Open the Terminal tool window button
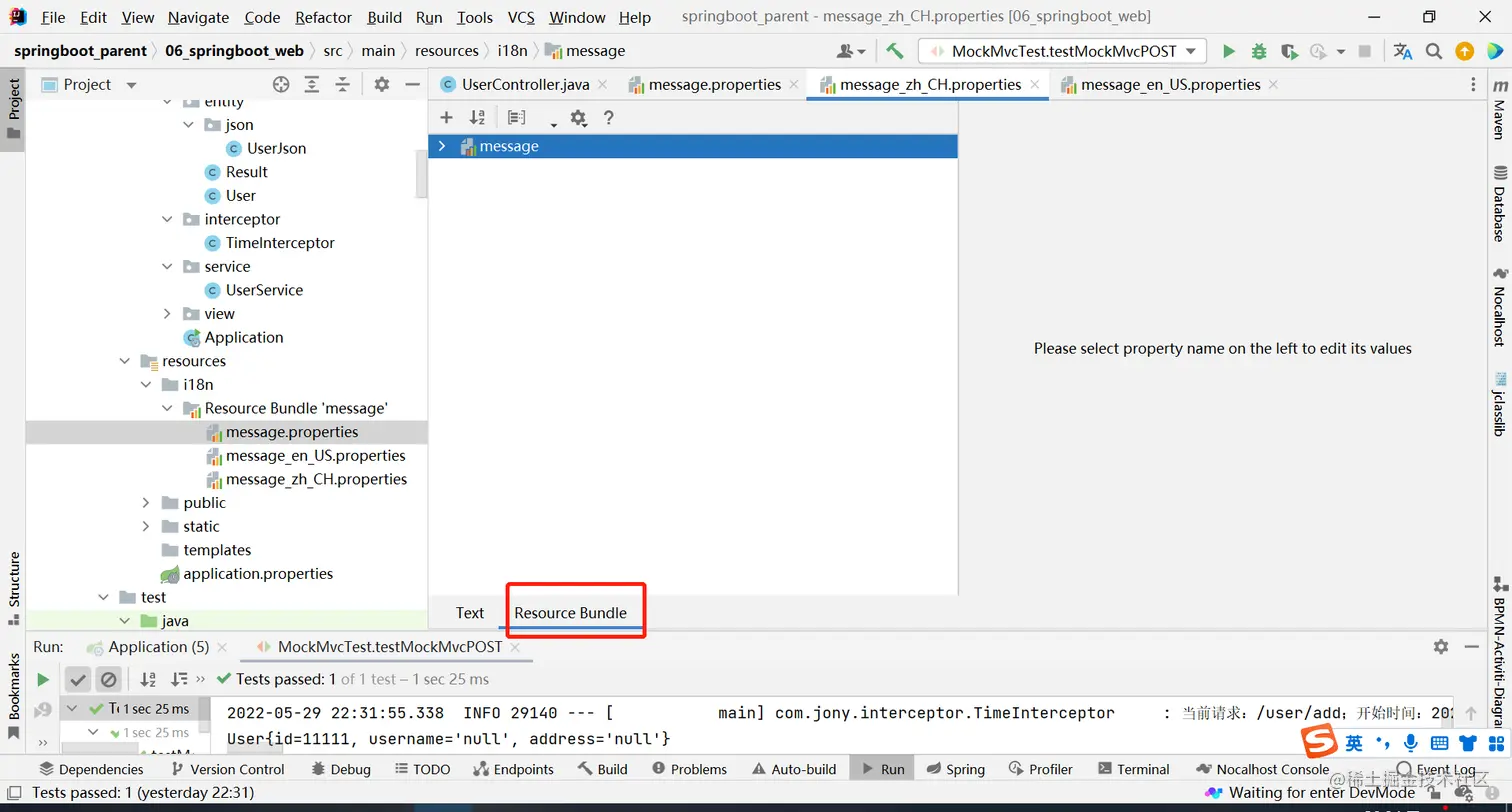The image size is (1512, 812). tap(1134, 769)
